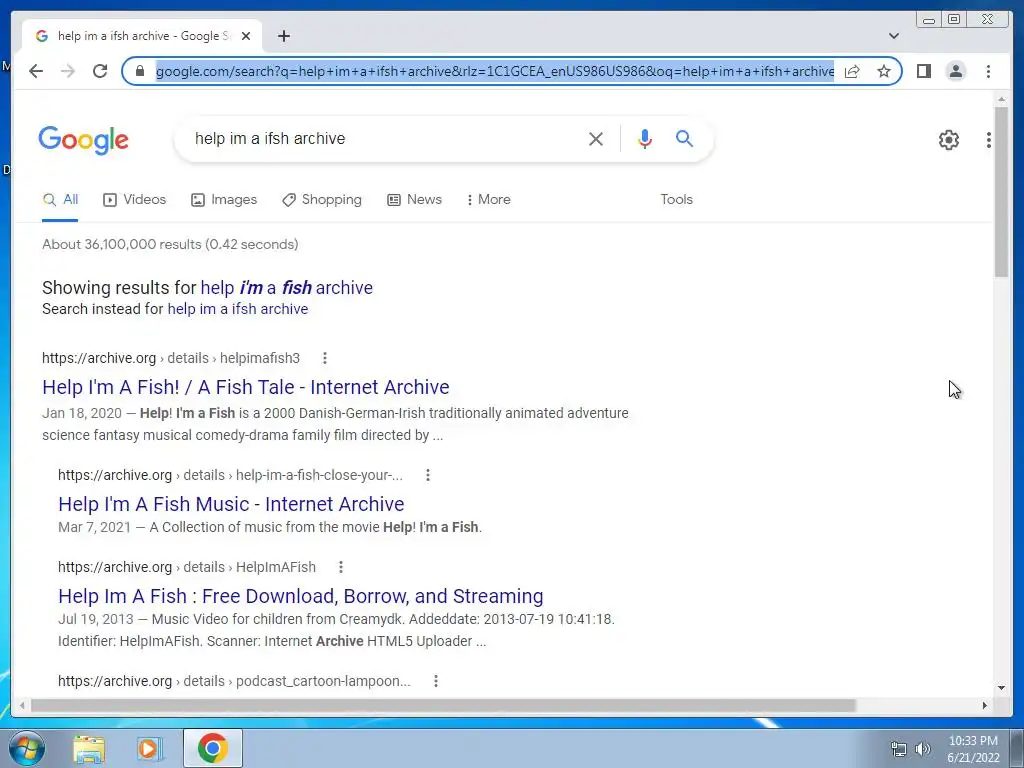Click the vertical scrollbar thumb
Viewport: 1024px width, 768px height.
pyautogui.click(x=1001, y=192)
